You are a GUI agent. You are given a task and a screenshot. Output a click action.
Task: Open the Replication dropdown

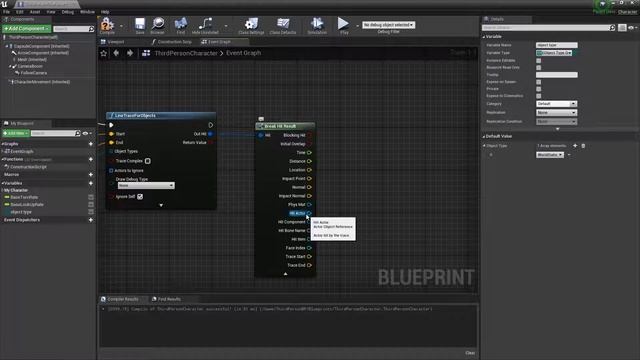[x=556, y=112]
